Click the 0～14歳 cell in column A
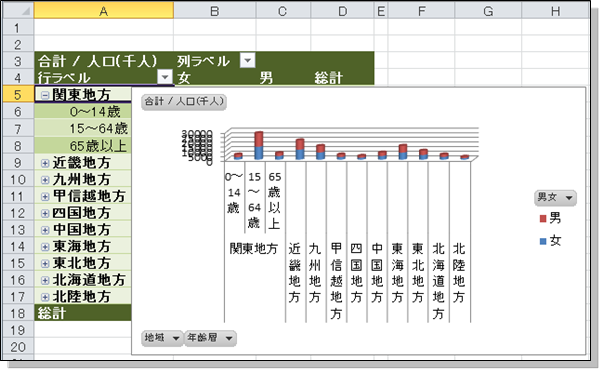599x369 pixels. click(83, 112)
